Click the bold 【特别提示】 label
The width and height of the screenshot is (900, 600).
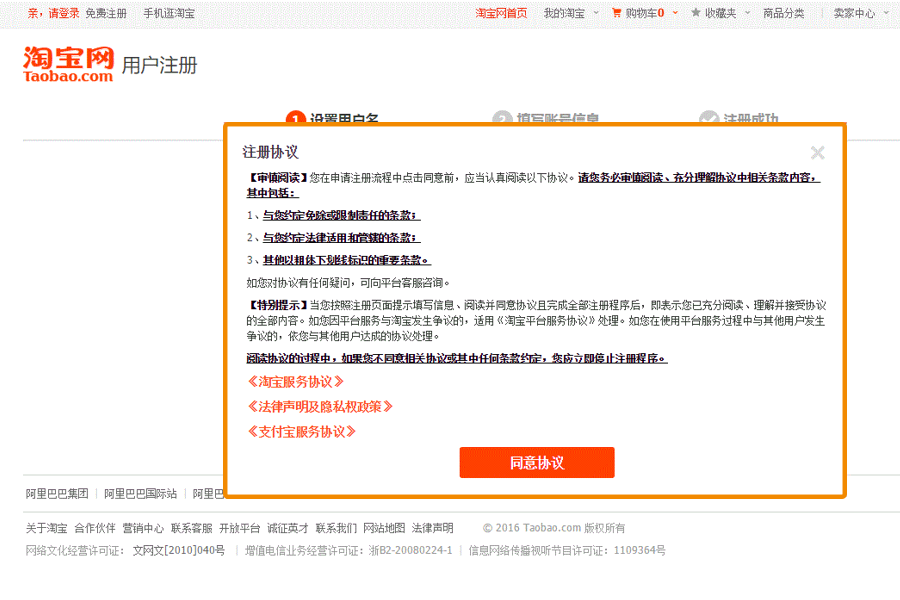coord(278,305)
